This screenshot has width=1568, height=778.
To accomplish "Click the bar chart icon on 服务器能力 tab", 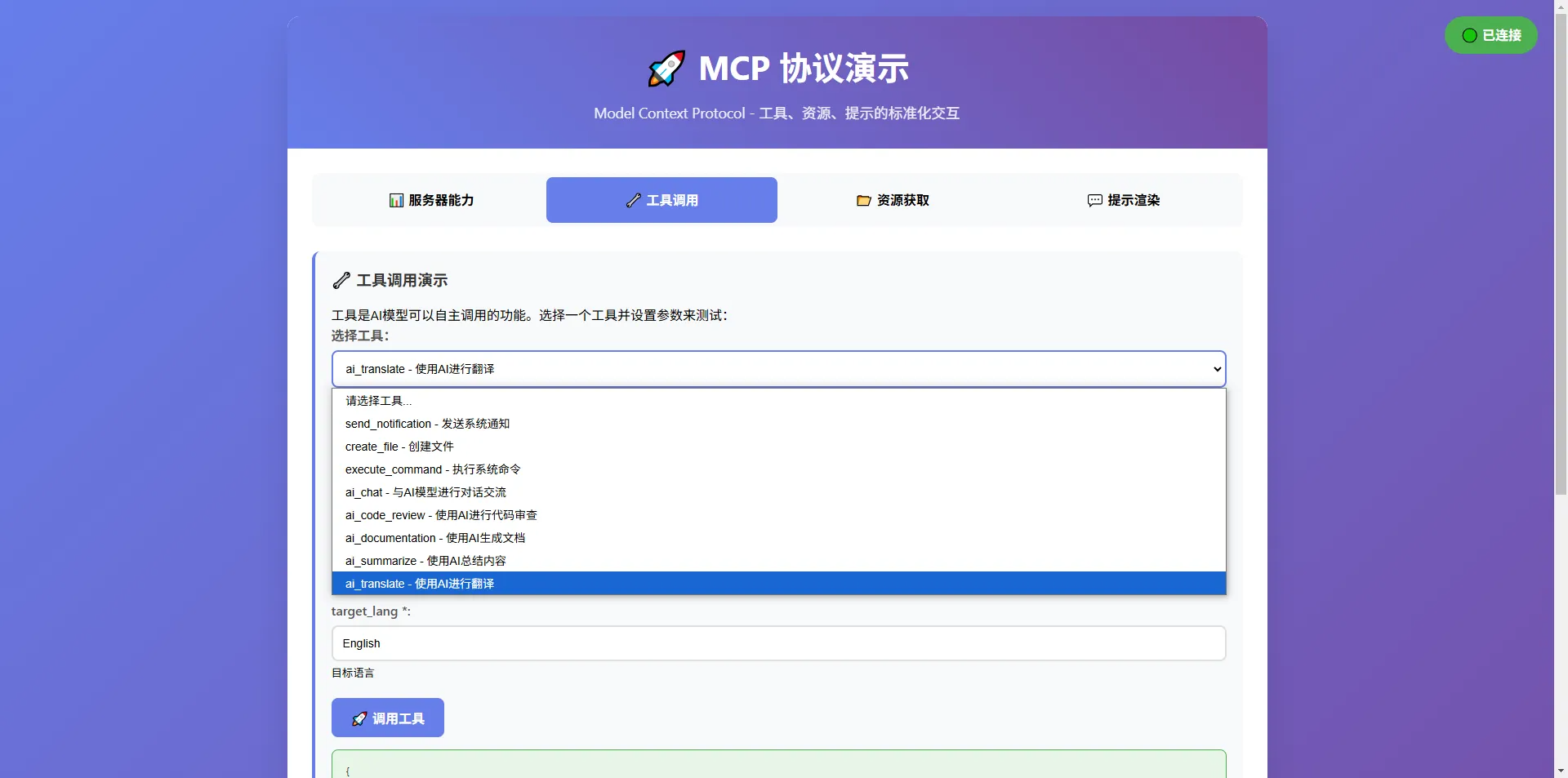I will pos(396,201).
